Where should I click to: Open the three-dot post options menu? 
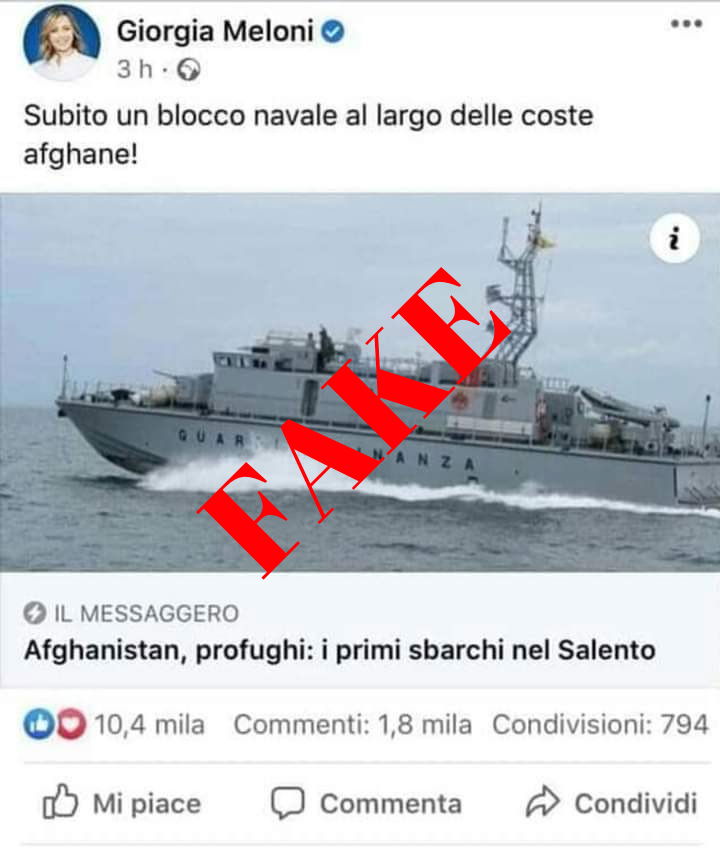(686, 24)
